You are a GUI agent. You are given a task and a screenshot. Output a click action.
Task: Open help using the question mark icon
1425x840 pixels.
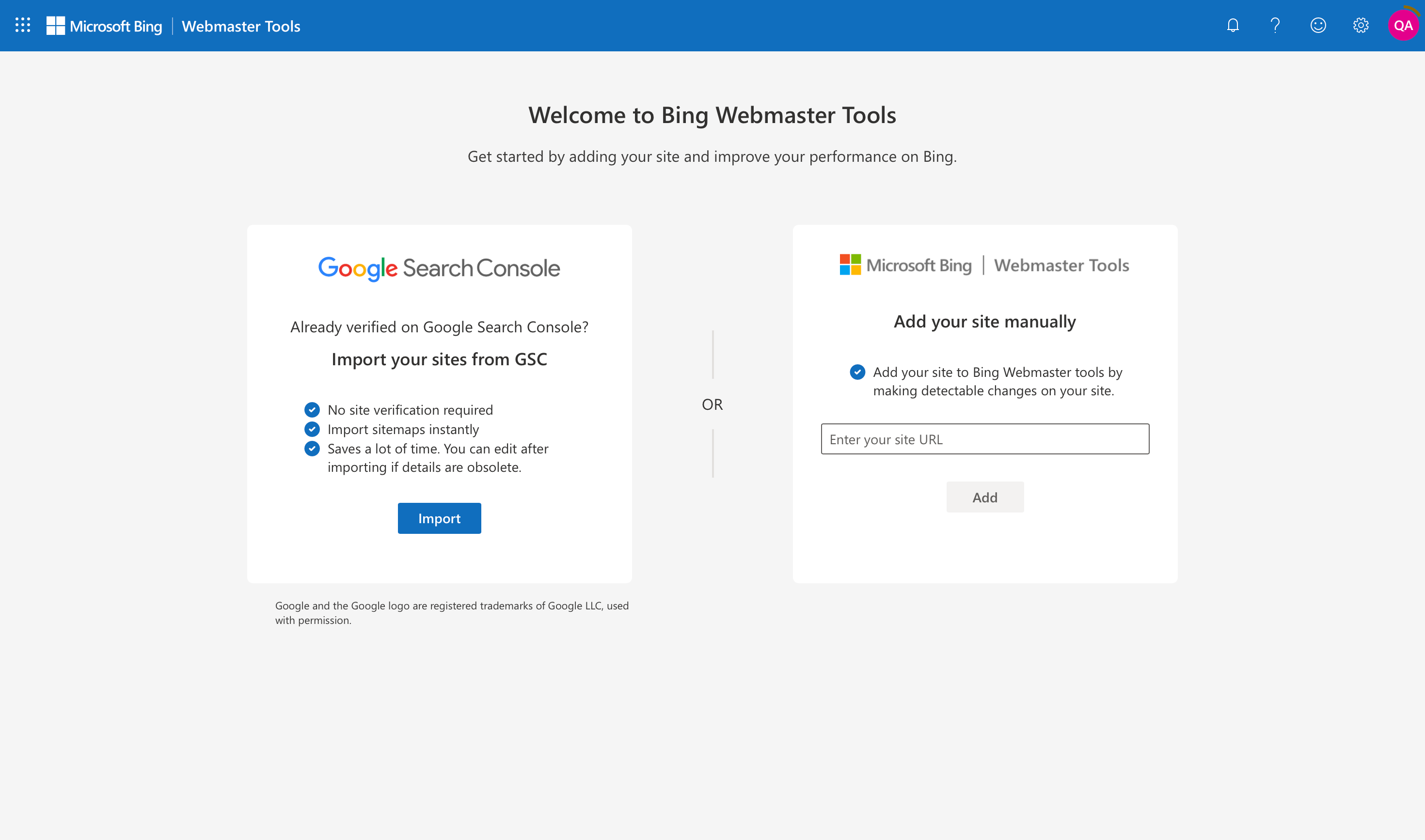1276,25
